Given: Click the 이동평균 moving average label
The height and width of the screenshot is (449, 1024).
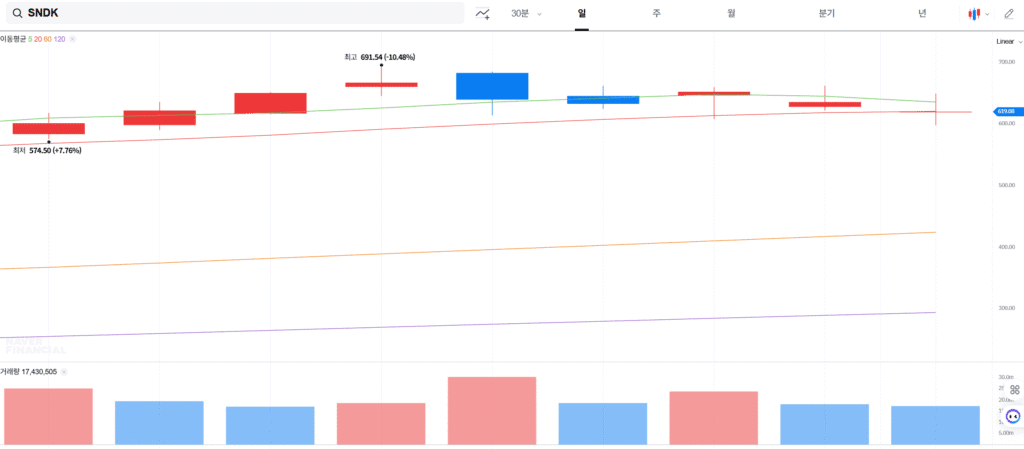Looking at the screenshot, I should click(13, 38).
